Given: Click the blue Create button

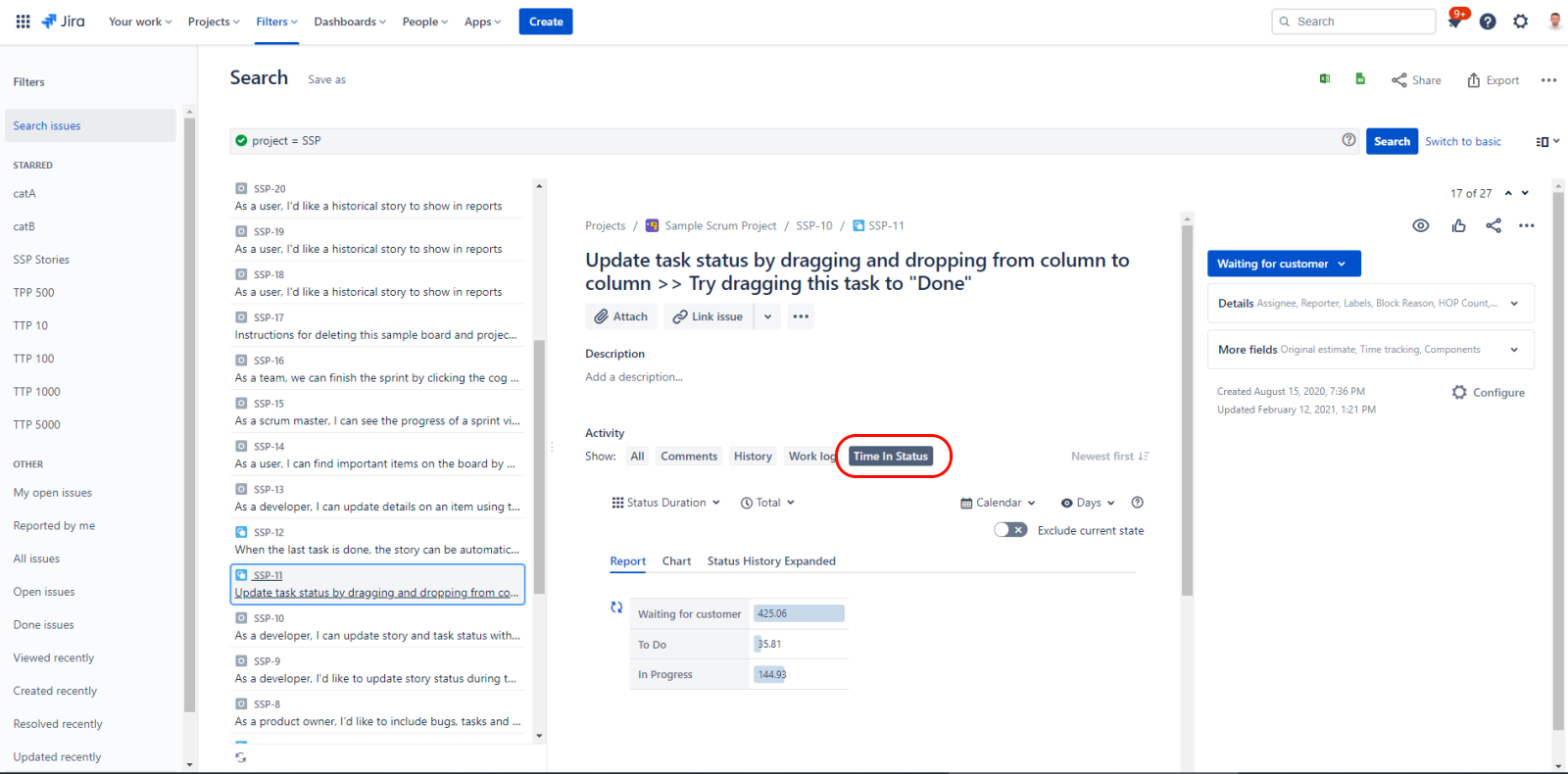Looking at the screenshot, I should click(x=546, y=22).
